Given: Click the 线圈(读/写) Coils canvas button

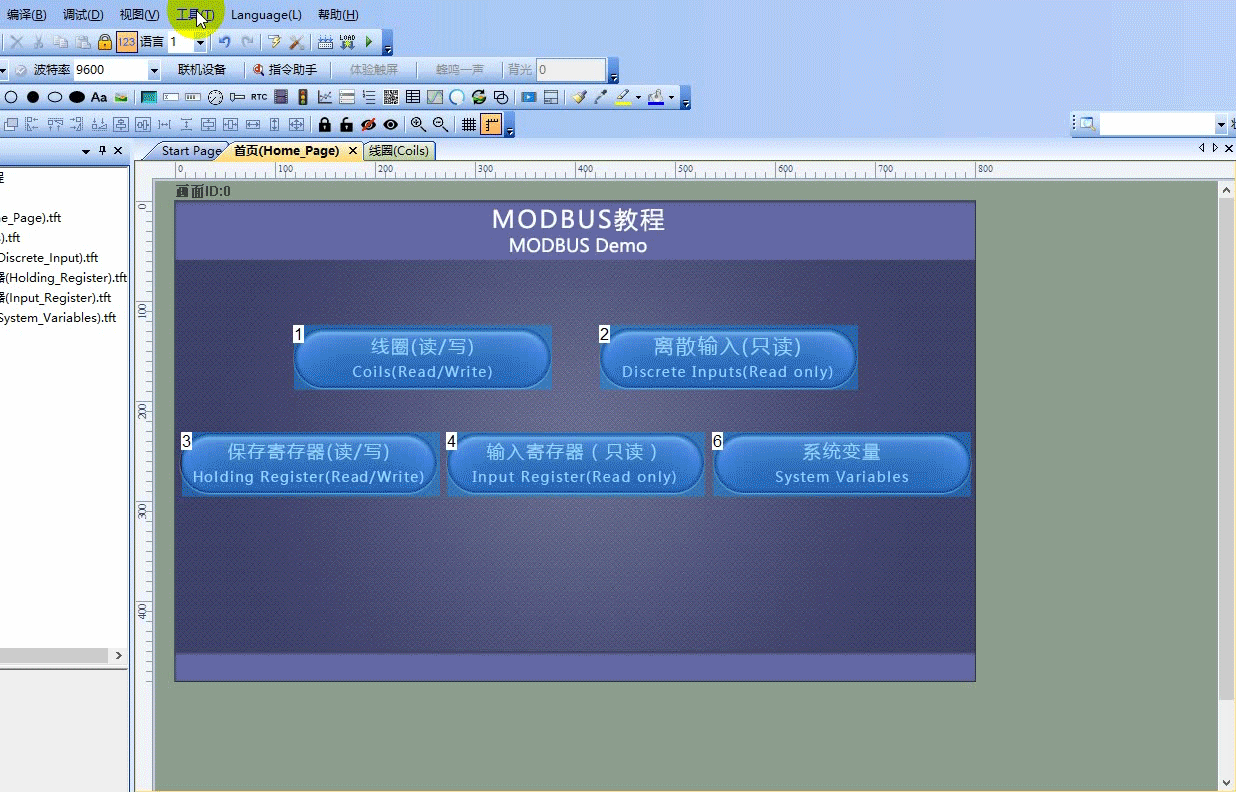Looking at the screenshot, I should [x=422, y=358].
